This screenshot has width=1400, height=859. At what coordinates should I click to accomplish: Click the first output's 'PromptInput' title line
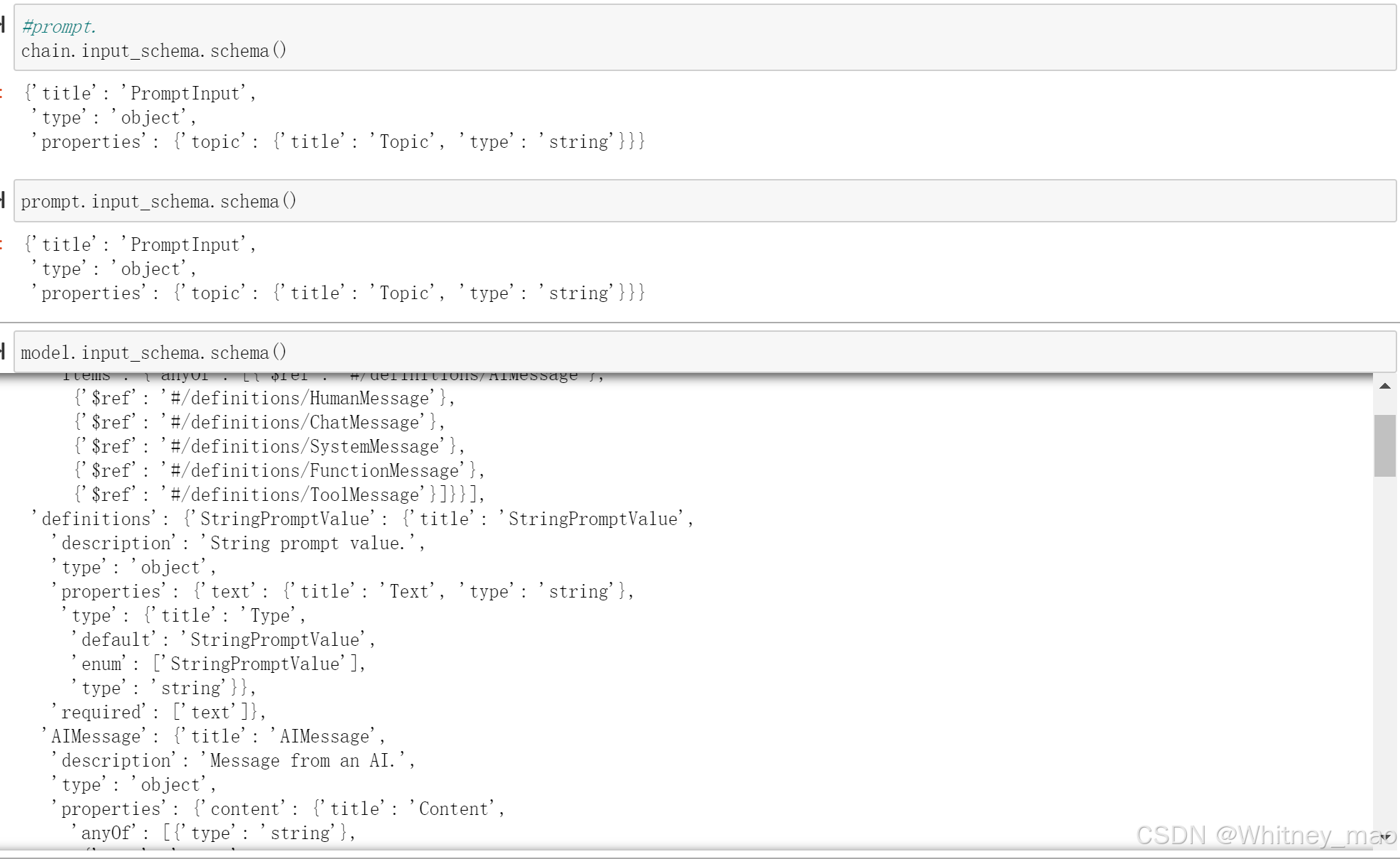141,94
